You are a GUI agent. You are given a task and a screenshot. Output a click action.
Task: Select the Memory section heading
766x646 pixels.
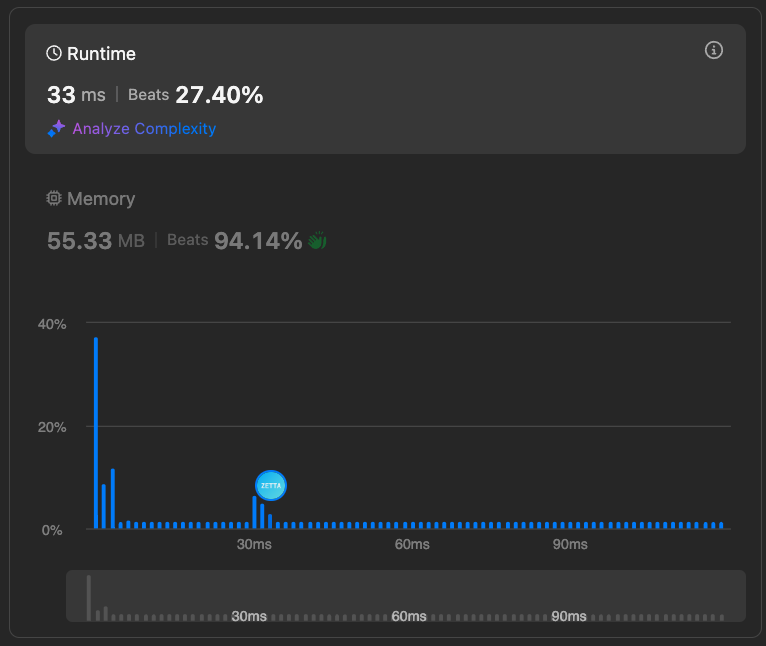tap(101, 199)
